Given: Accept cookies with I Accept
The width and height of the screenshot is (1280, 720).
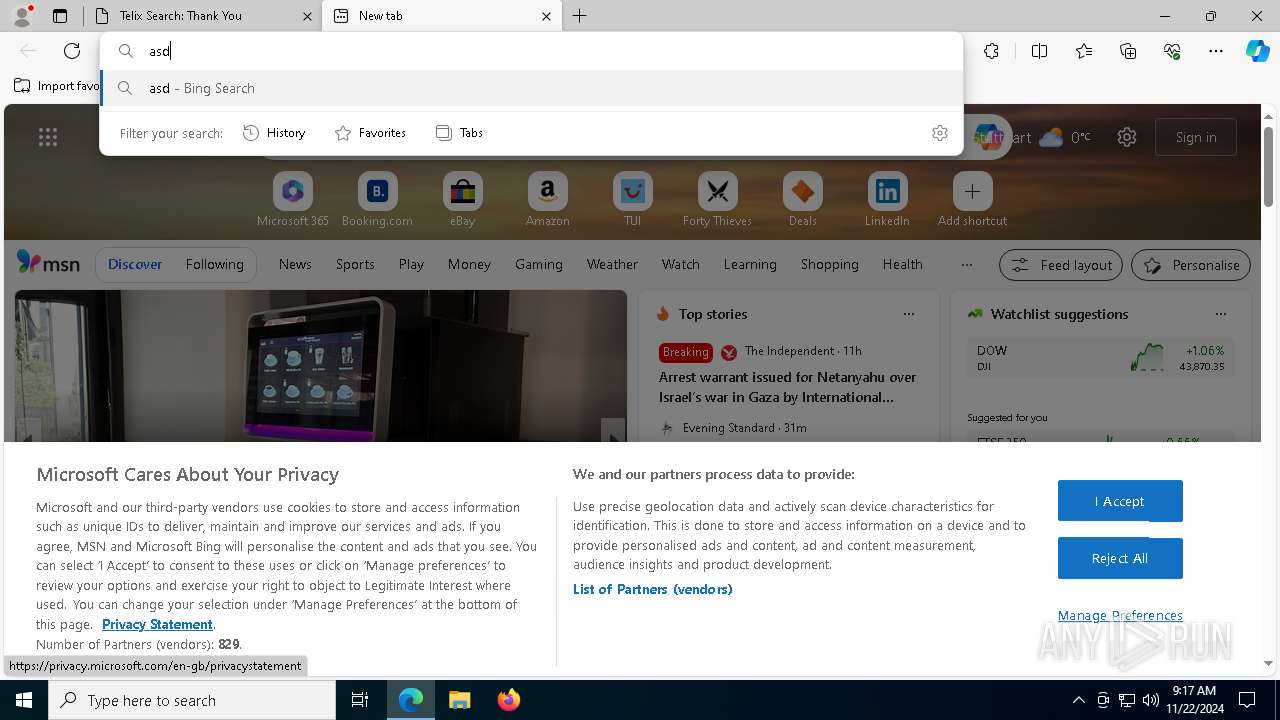Looking at the screenshot, I should 1120,501.
